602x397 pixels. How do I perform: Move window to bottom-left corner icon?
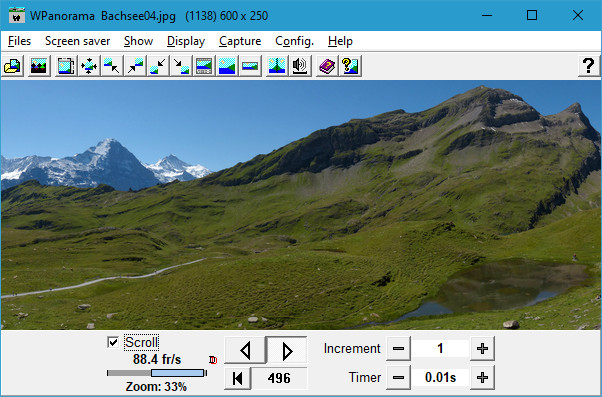[x=158, y=66]
